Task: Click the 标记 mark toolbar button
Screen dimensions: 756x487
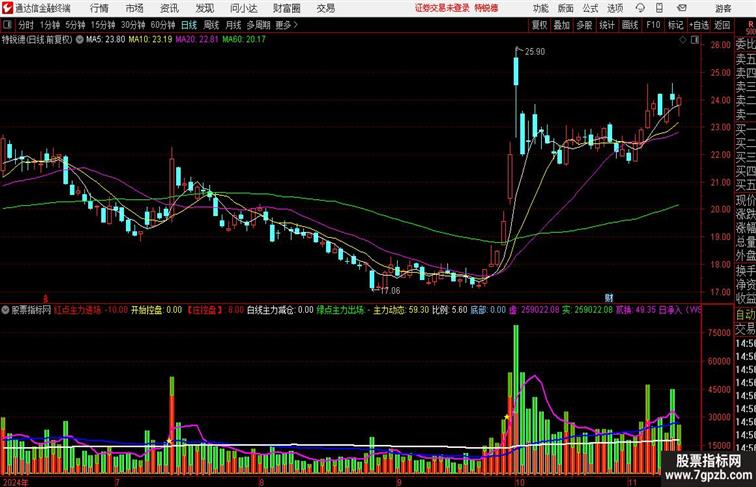Action: click(x=675, y=25)
